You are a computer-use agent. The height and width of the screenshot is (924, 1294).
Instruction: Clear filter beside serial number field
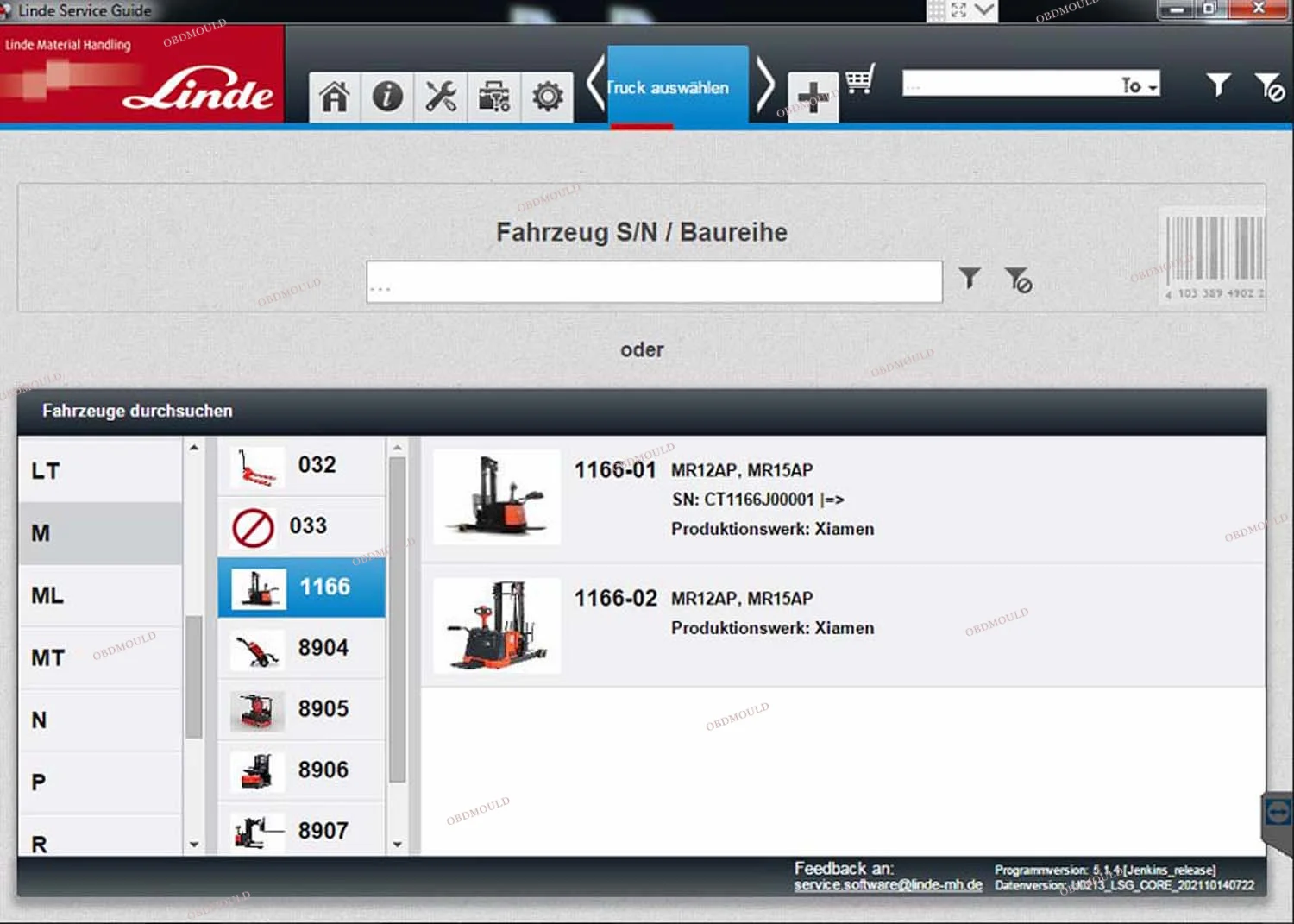pyautogui.click(x=1018, y=280)
